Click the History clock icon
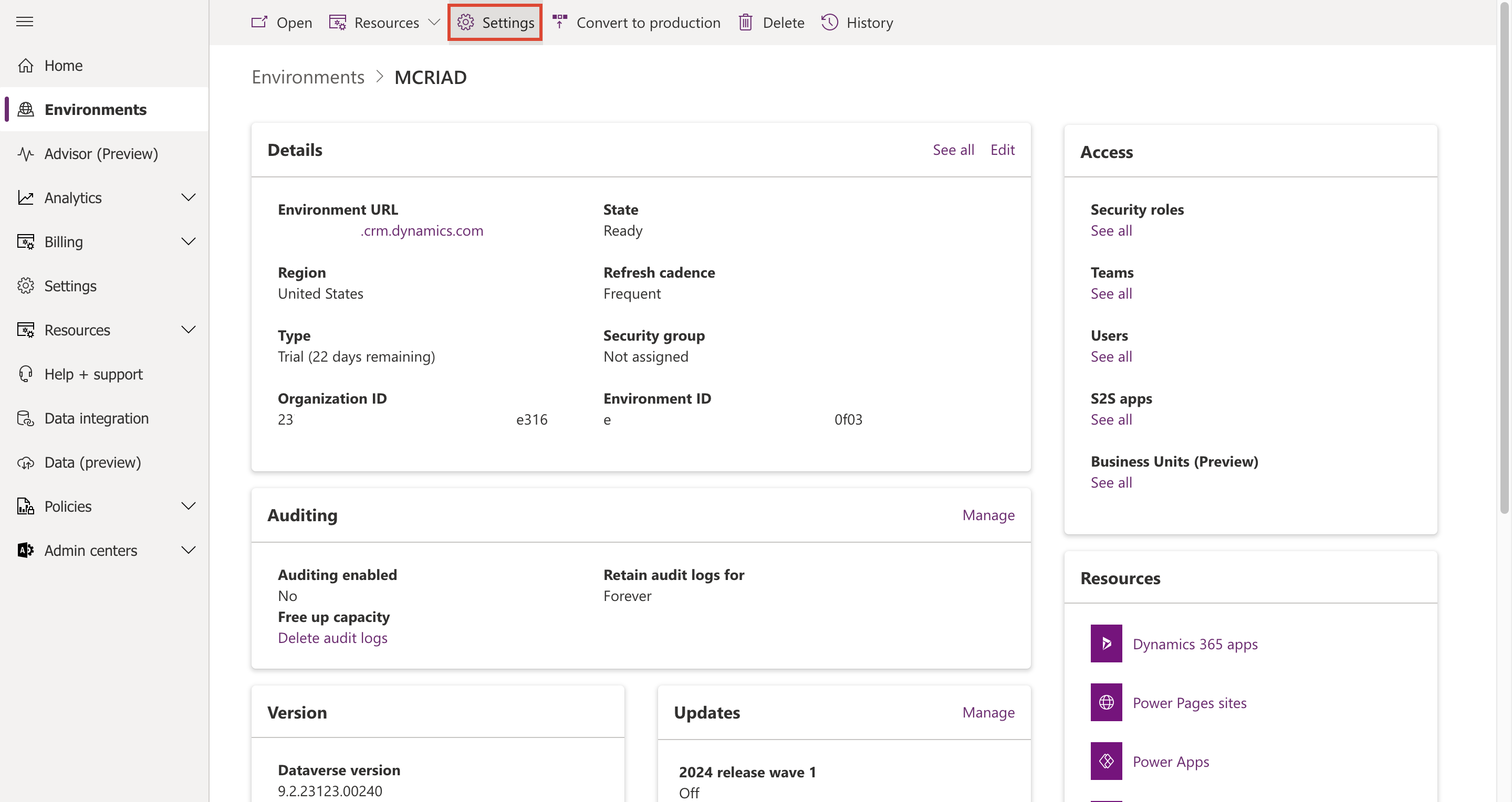 829,22
